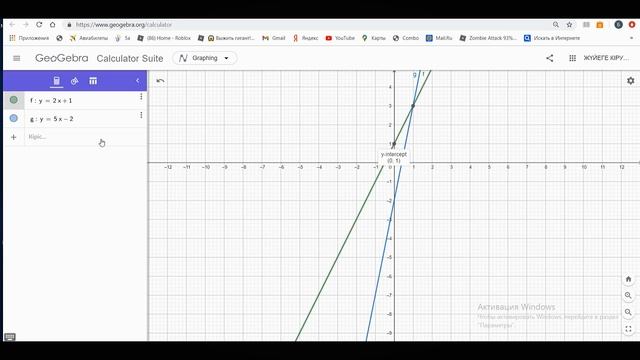The height and width of the screenshot is (360, 640).
Task: Open the Home - Roblox bookmark
Action: pos(164,38)
